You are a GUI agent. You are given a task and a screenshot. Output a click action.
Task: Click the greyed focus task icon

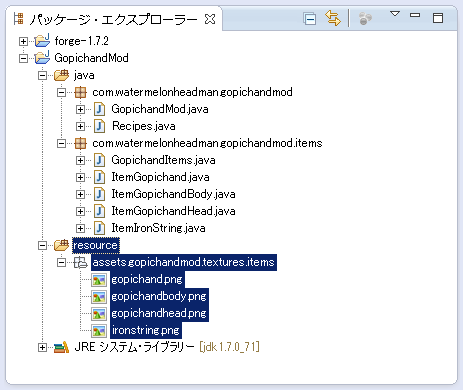[x=365, y=18]
